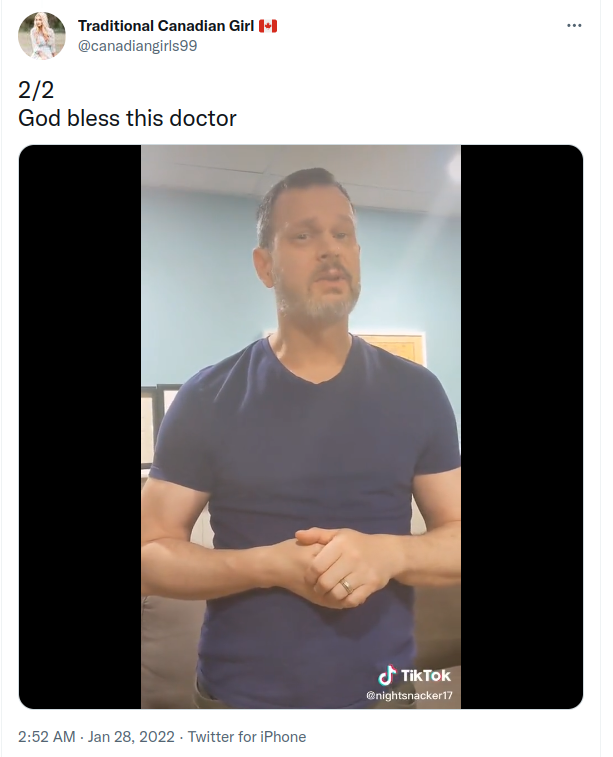Play the embedded video of the man
Viewport: 613px width, 757px height.
pos(301,427)
